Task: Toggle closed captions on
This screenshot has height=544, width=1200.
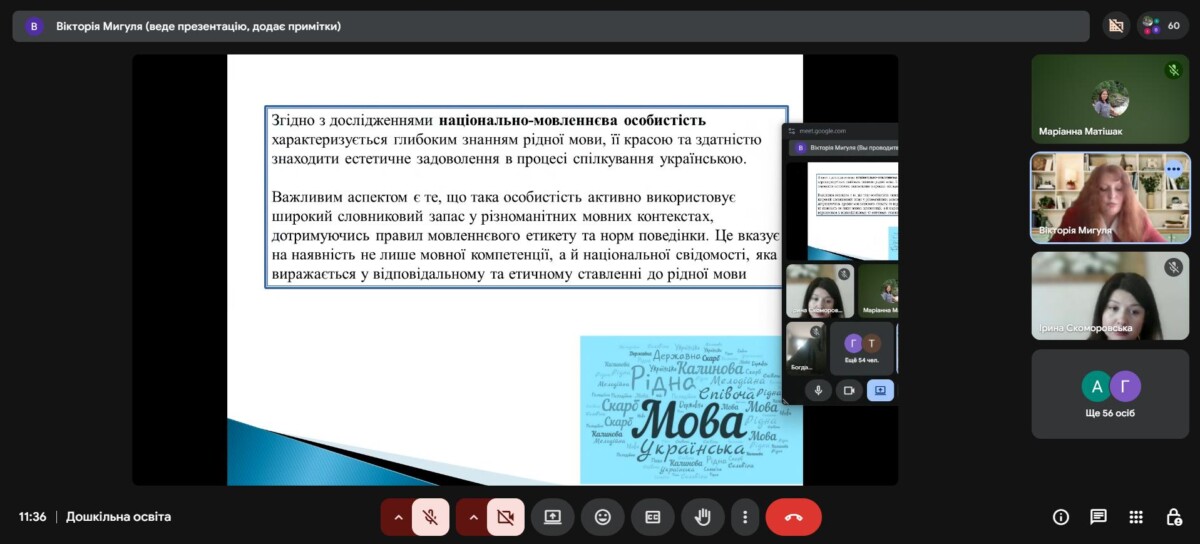Action: [653, 517]
